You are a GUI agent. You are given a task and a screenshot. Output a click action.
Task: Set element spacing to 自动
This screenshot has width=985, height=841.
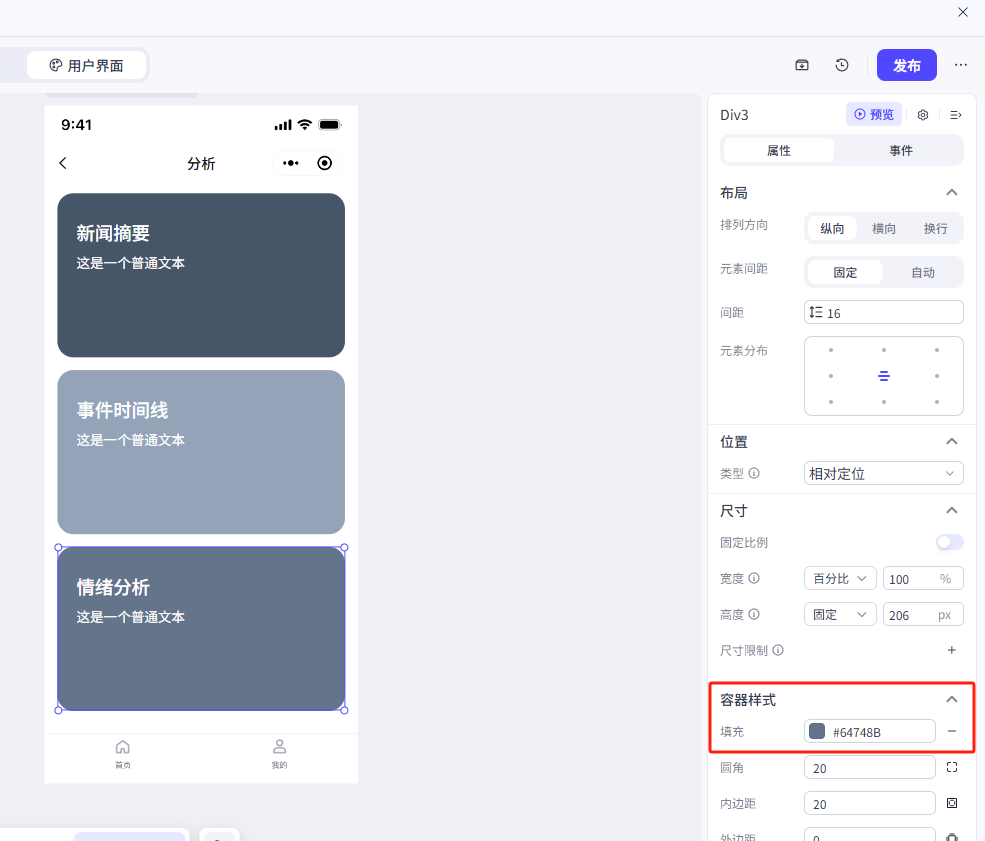[x=922, y=272]
